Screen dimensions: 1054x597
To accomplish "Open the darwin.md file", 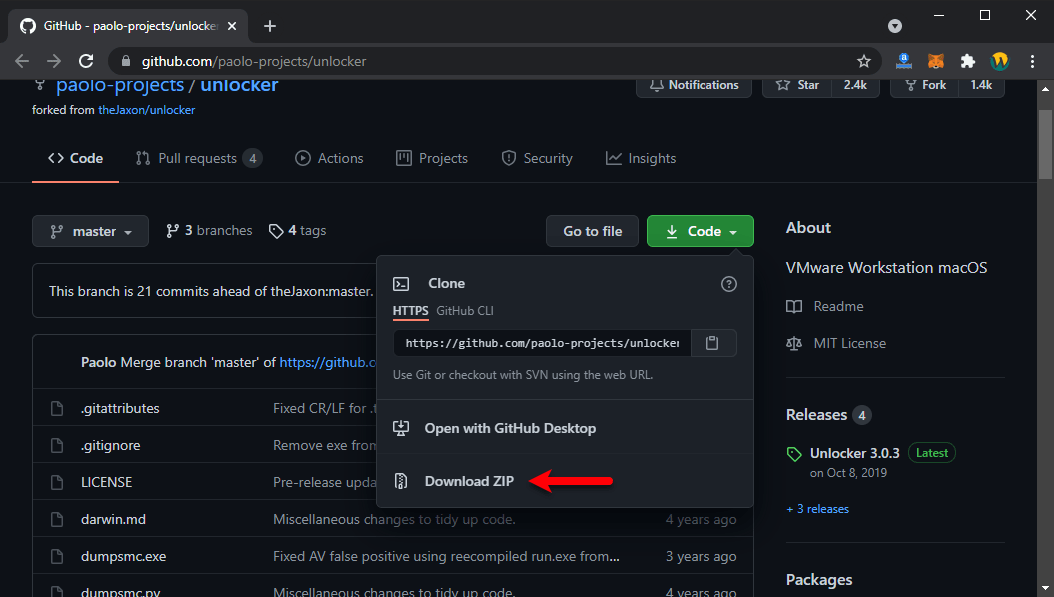I will (113, 519).
